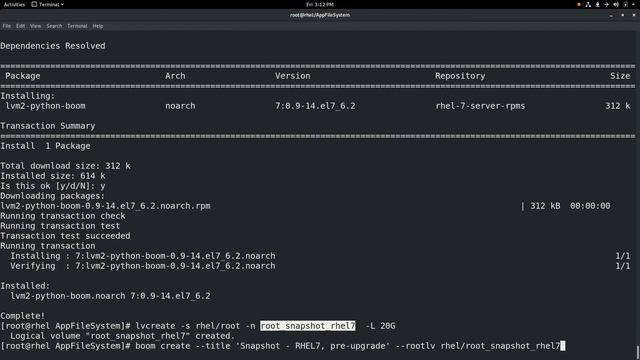Click the rpm filename lvm2-python-boom-0.9-14.el7_6.2.noarch.rpm
The width and height of the screenshot is (640, 360).
click(105, 206)
